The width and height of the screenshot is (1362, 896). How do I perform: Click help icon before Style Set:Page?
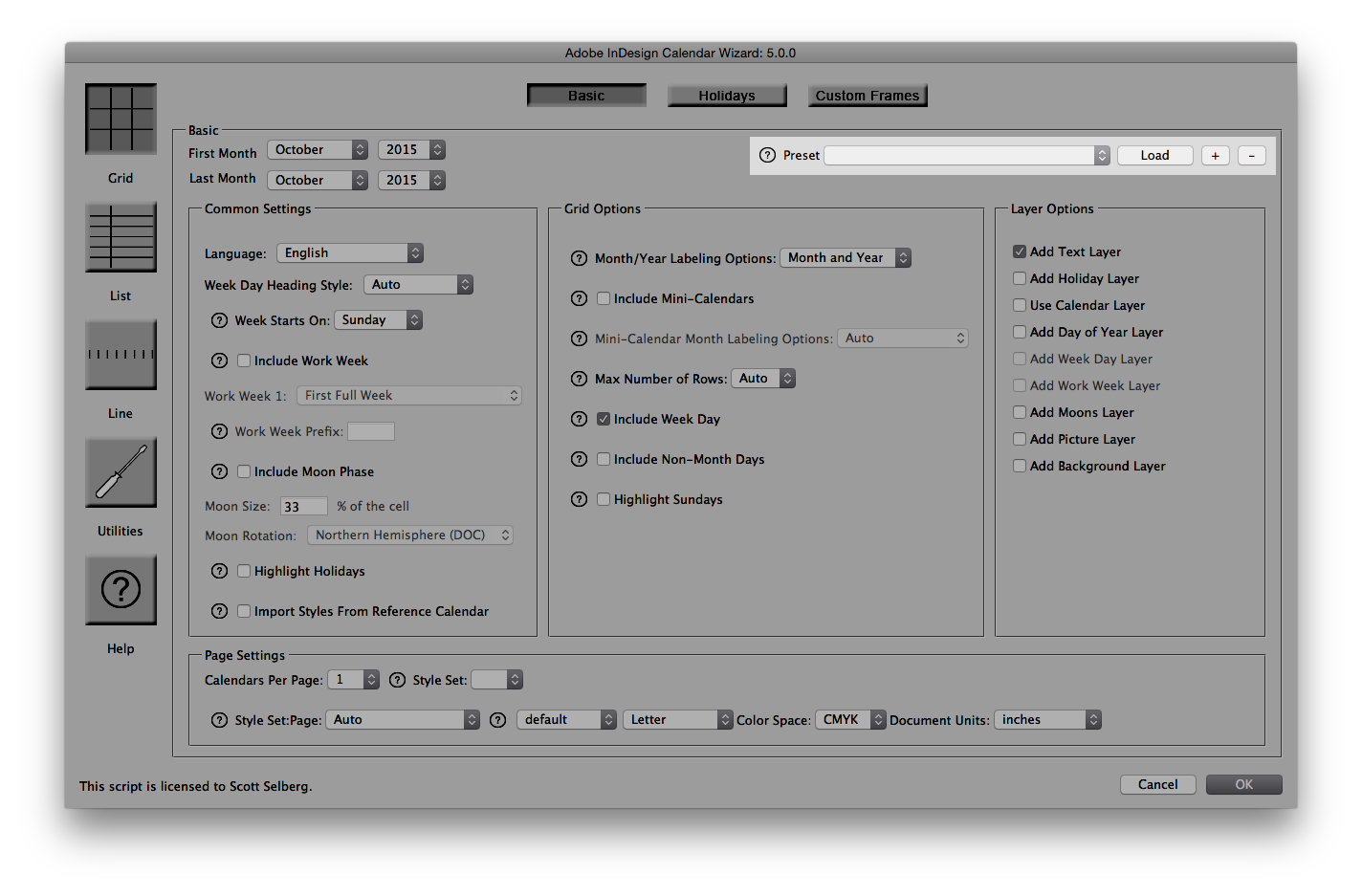(219, 720)
